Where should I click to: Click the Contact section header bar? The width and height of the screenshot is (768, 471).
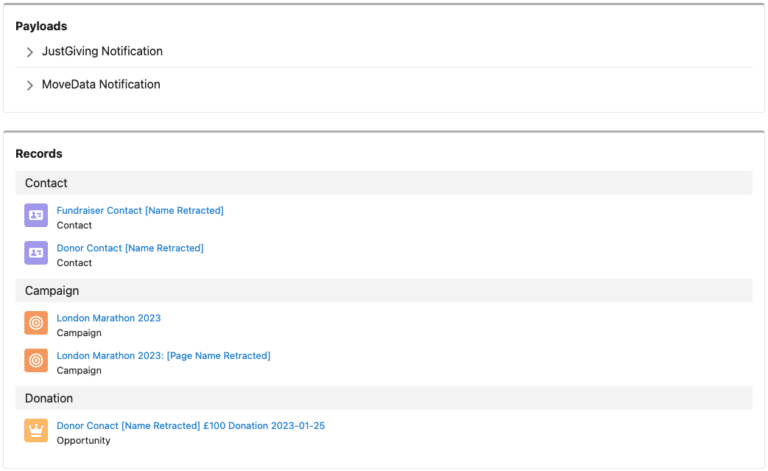pyautogui.click(x=384, y=183)
